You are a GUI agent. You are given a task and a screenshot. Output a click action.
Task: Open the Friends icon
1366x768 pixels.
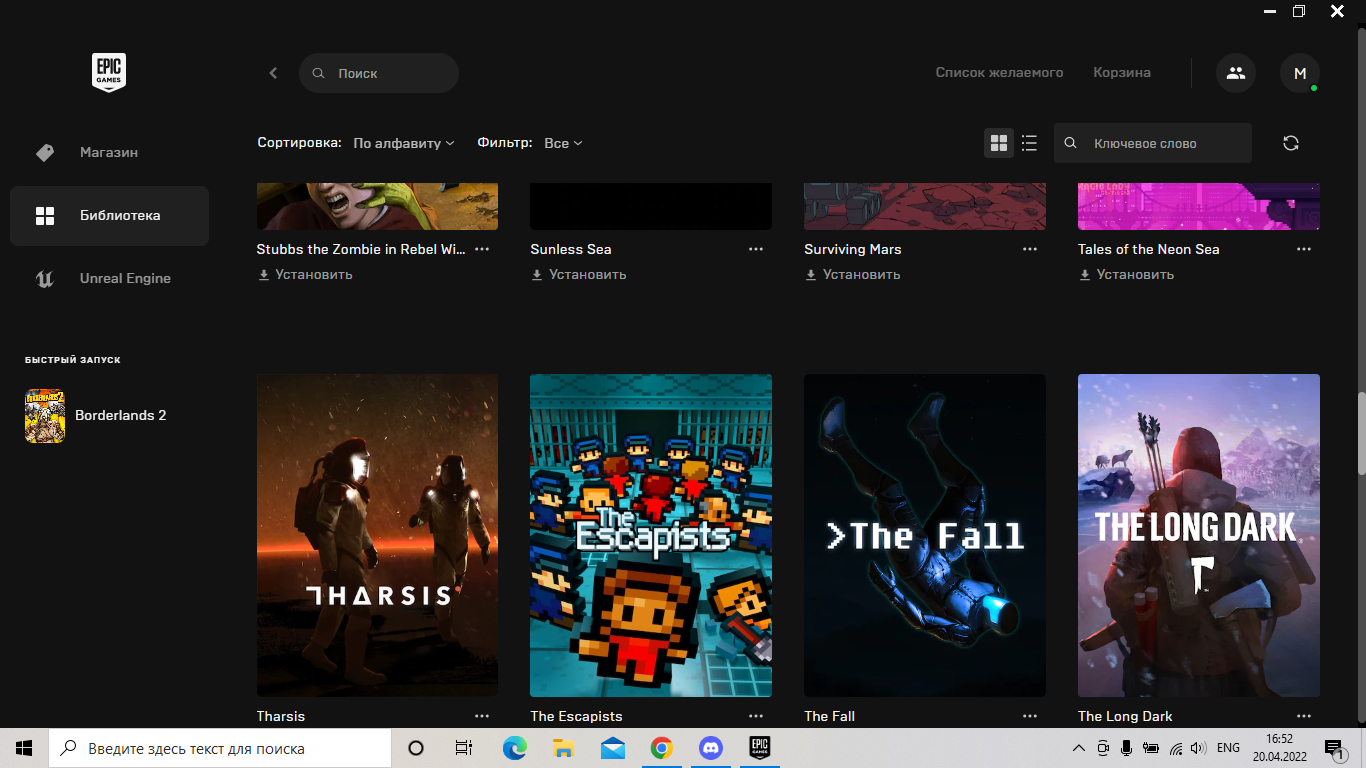tap(1236, 73)
